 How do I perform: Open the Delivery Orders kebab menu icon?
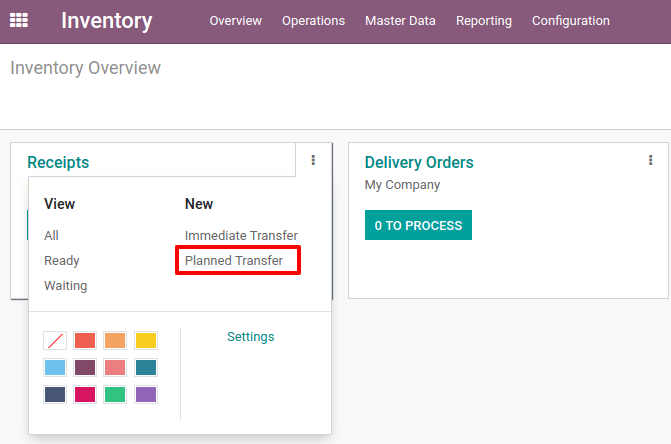tap(650, 160)
